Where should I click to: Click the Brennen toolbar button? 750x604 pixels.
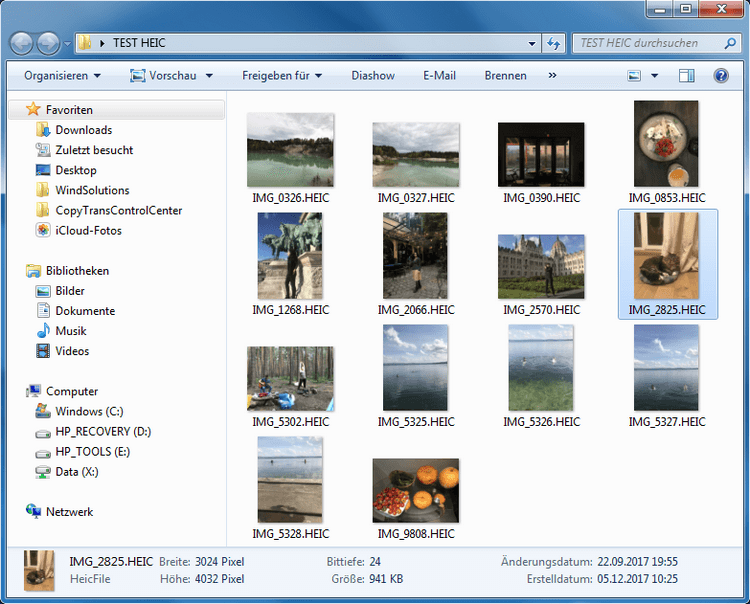click(x=505, y=76)
